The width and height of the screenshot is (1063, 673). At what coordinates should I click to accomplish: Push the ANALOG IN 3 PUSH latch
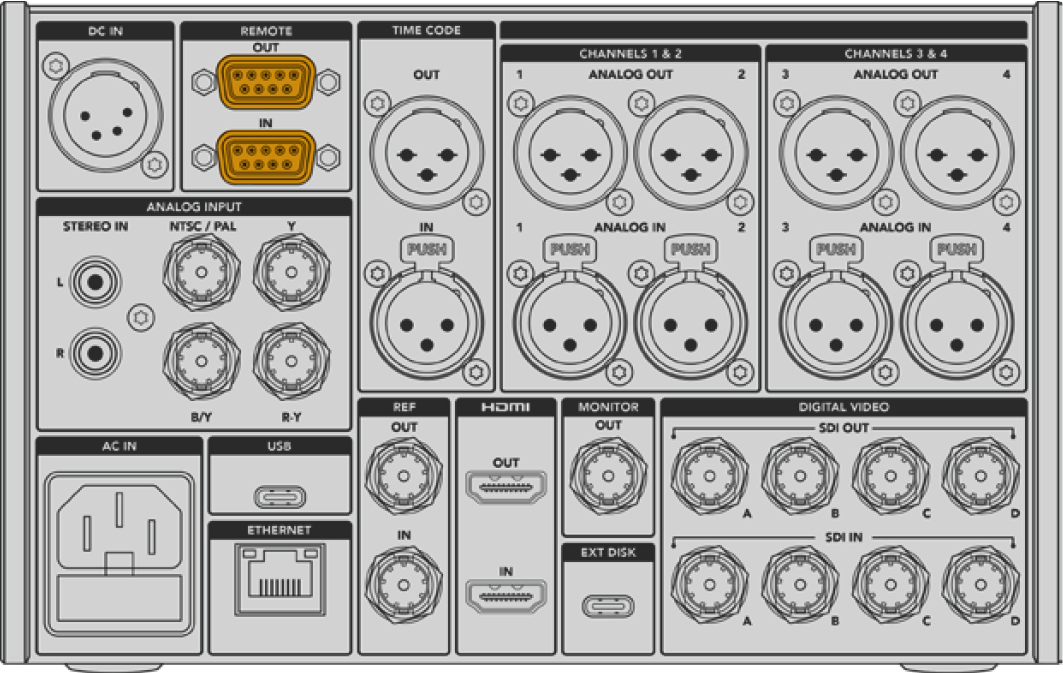tap(836, 249)
